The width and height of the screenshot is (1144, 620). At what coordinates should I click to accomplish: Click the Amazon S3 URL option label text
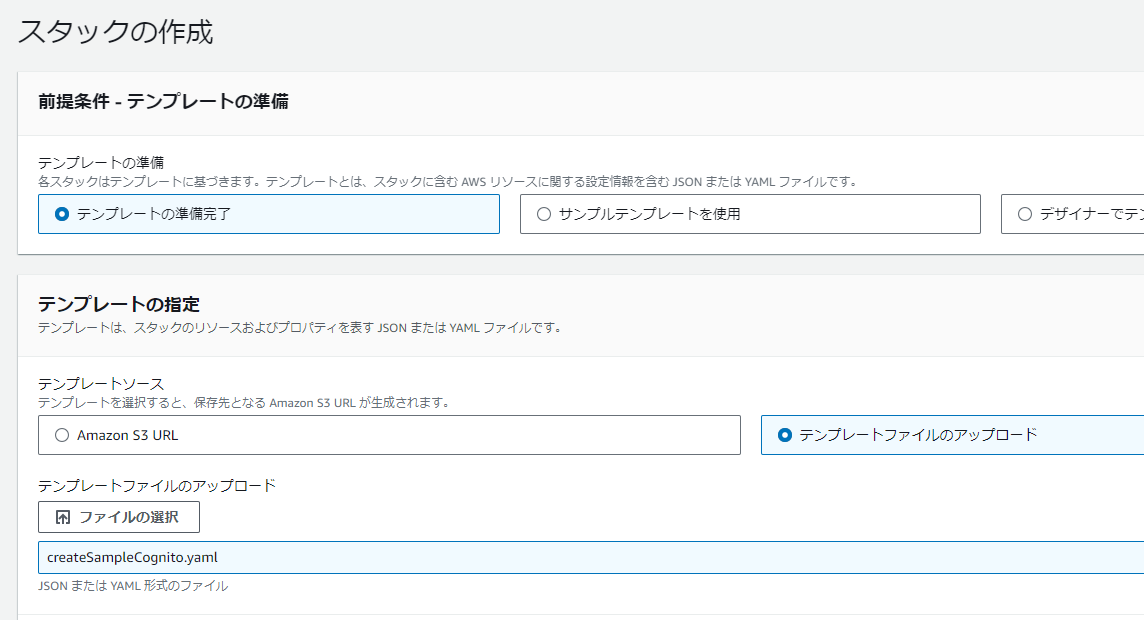coord(128,435)
